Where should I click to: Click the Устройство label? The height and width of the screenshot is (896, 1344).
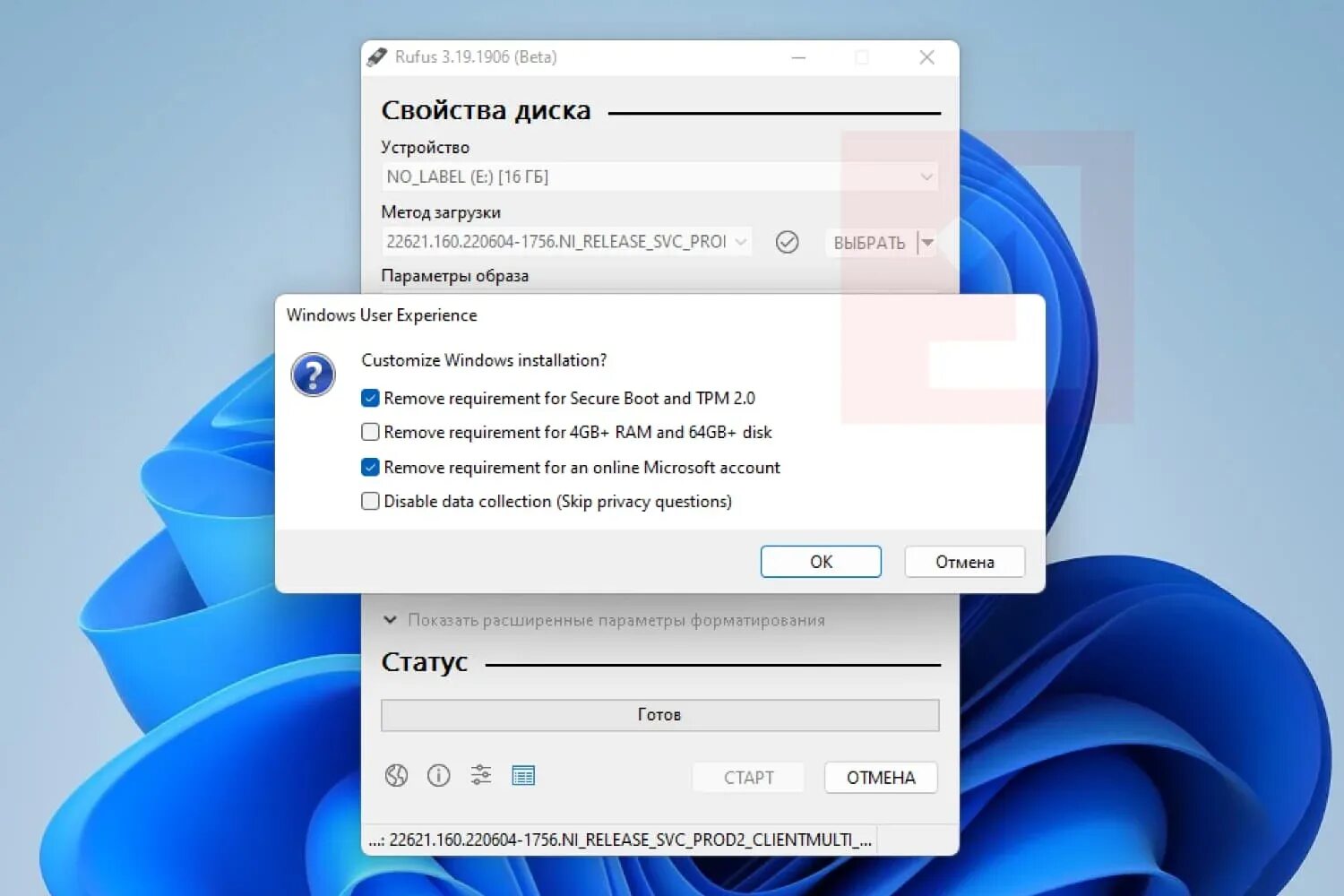[425, 147]
